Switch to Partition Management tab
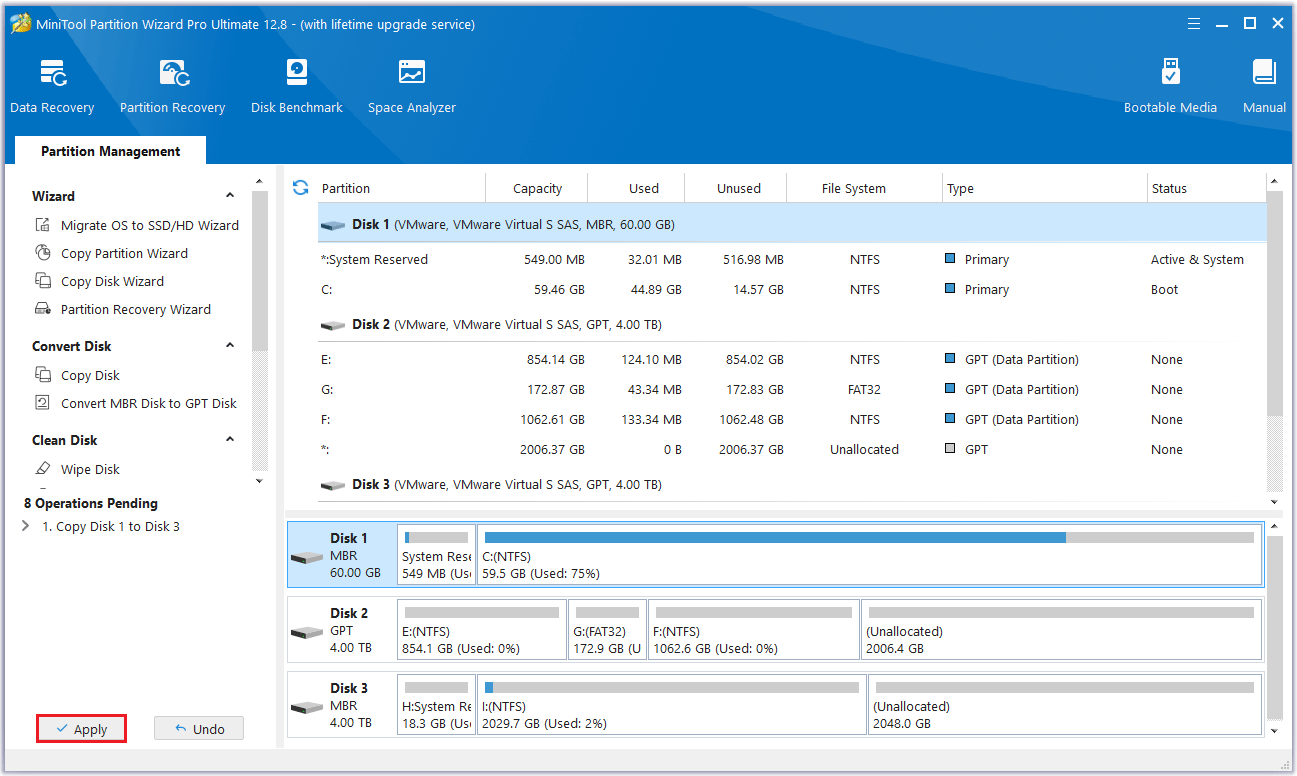Image resolution: width=1297 pixels, height=776 pixels. coord(111,151)
